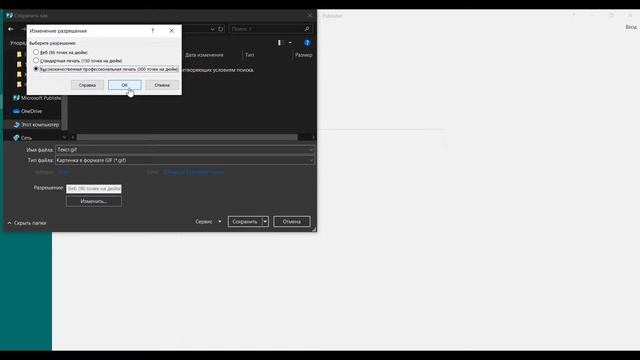Open the Сервис dropdown menu
640x360 pixels.
[x=208, y=222]
